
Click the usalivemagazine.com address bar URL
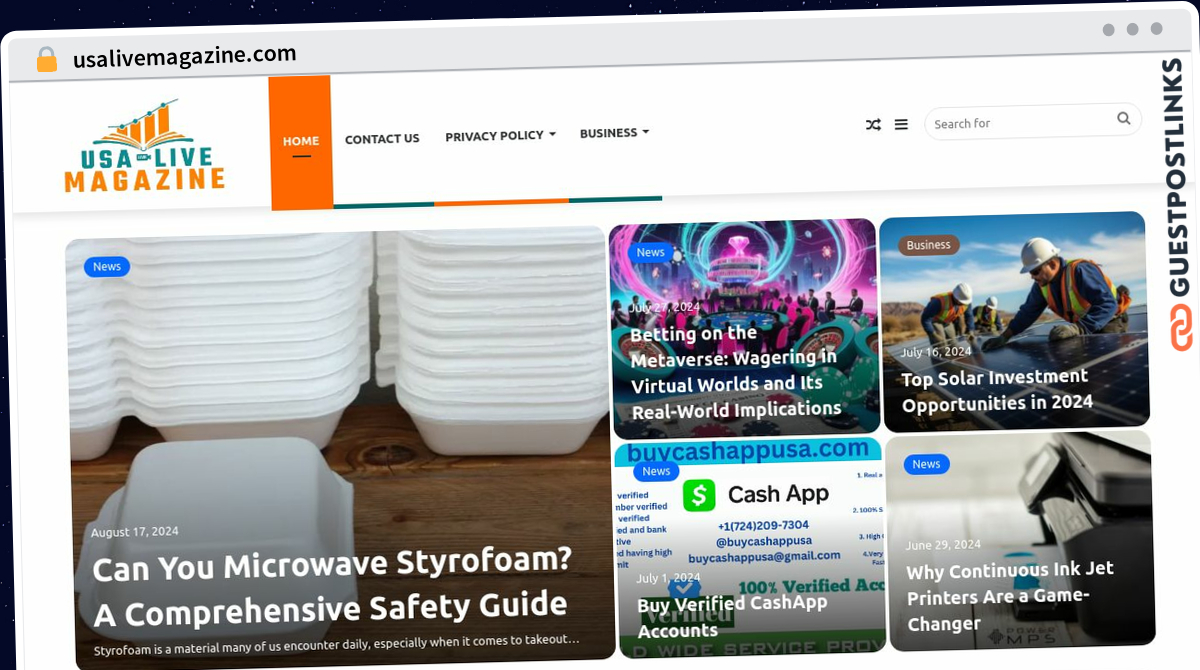pos(184,56)
